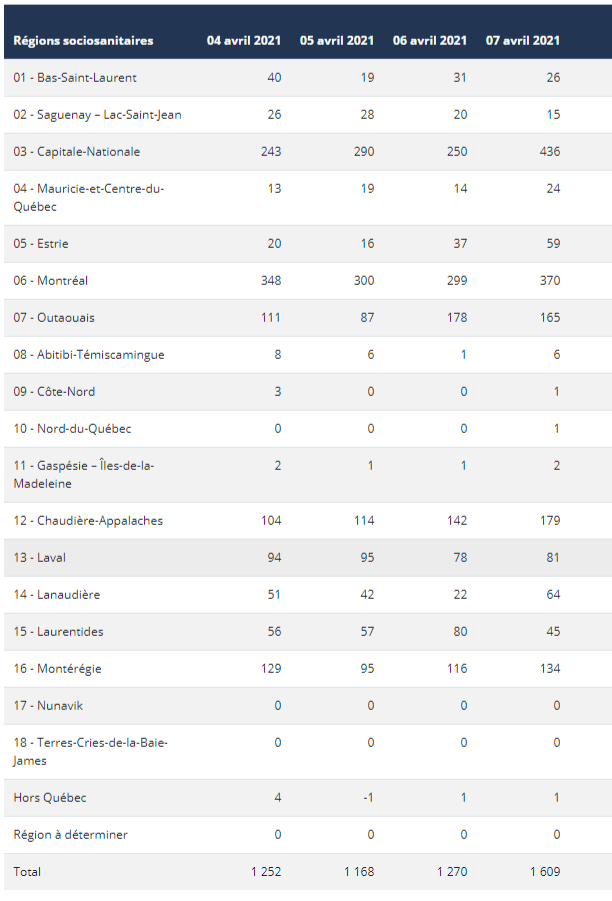
Task: Click the value 436 for Capitale-Nationale
Action: (x=550, y=152)
